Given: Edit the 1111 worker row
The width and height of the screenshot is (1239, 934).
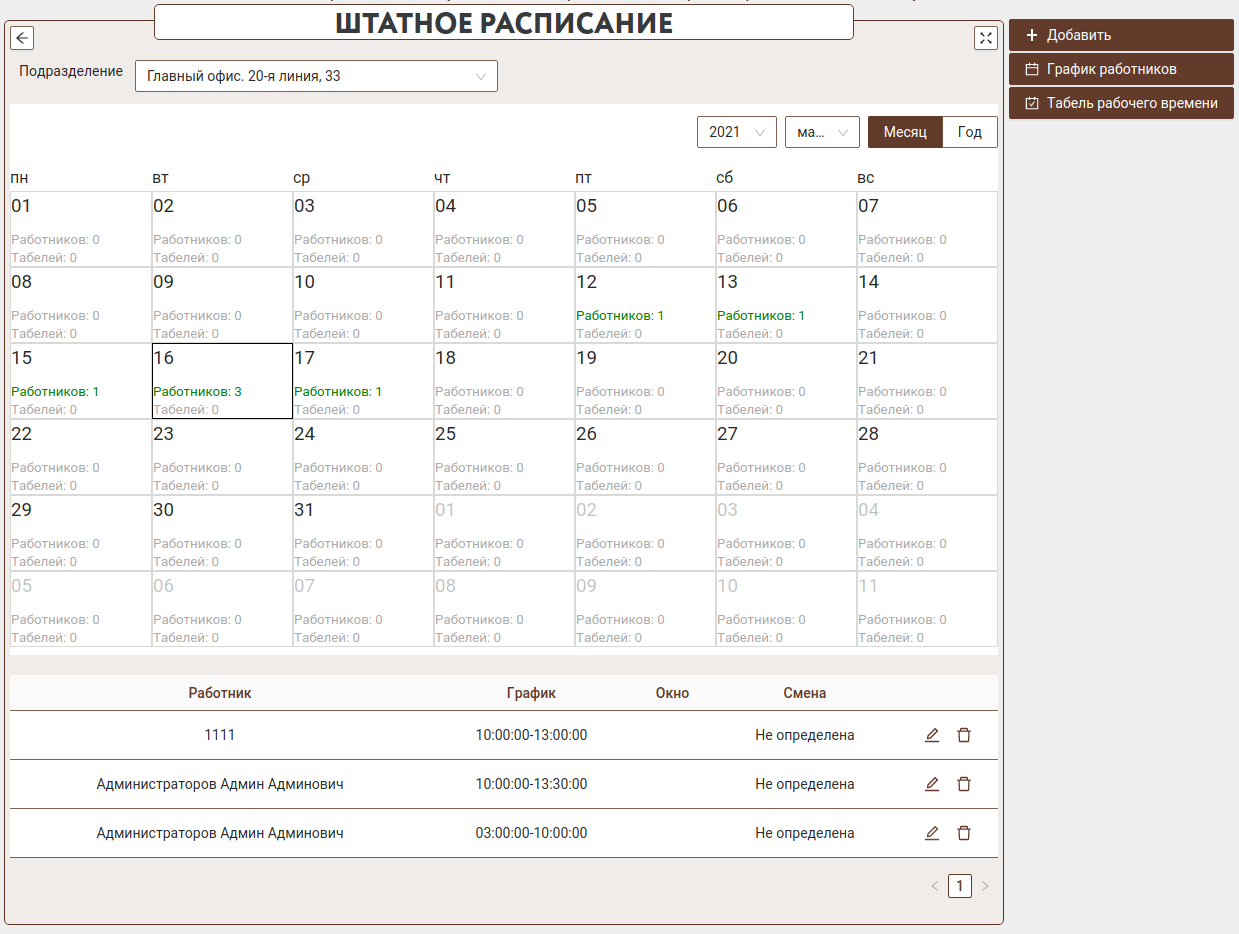Looking at the screenshot, I should coord(932,735).
